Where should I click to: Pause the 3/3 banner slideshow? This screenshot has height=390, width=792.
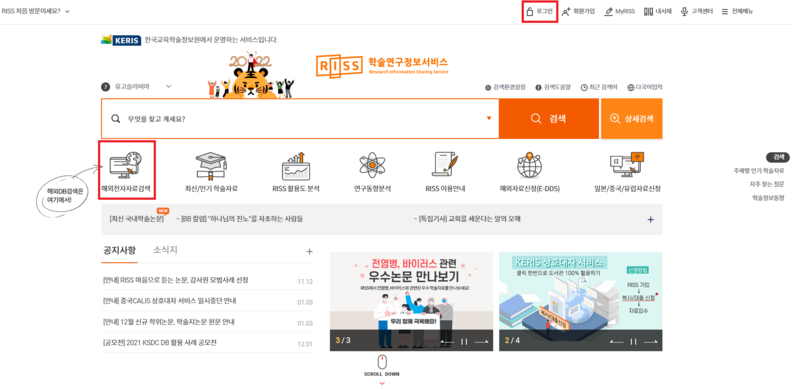[464, 342]
